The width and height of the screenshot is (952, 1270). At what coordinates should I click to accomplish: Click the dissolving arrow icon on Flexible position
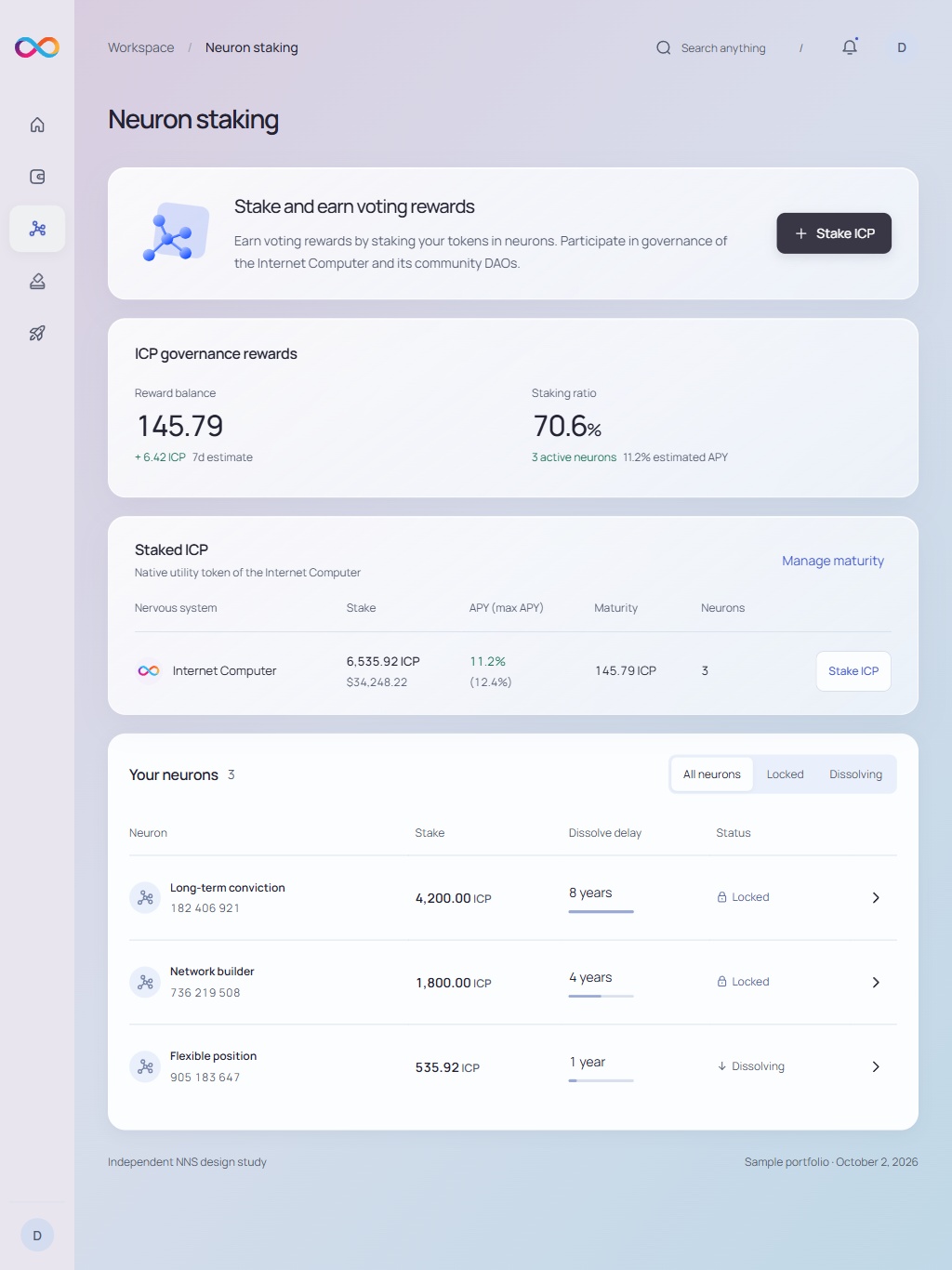[x=721, y=1066]
